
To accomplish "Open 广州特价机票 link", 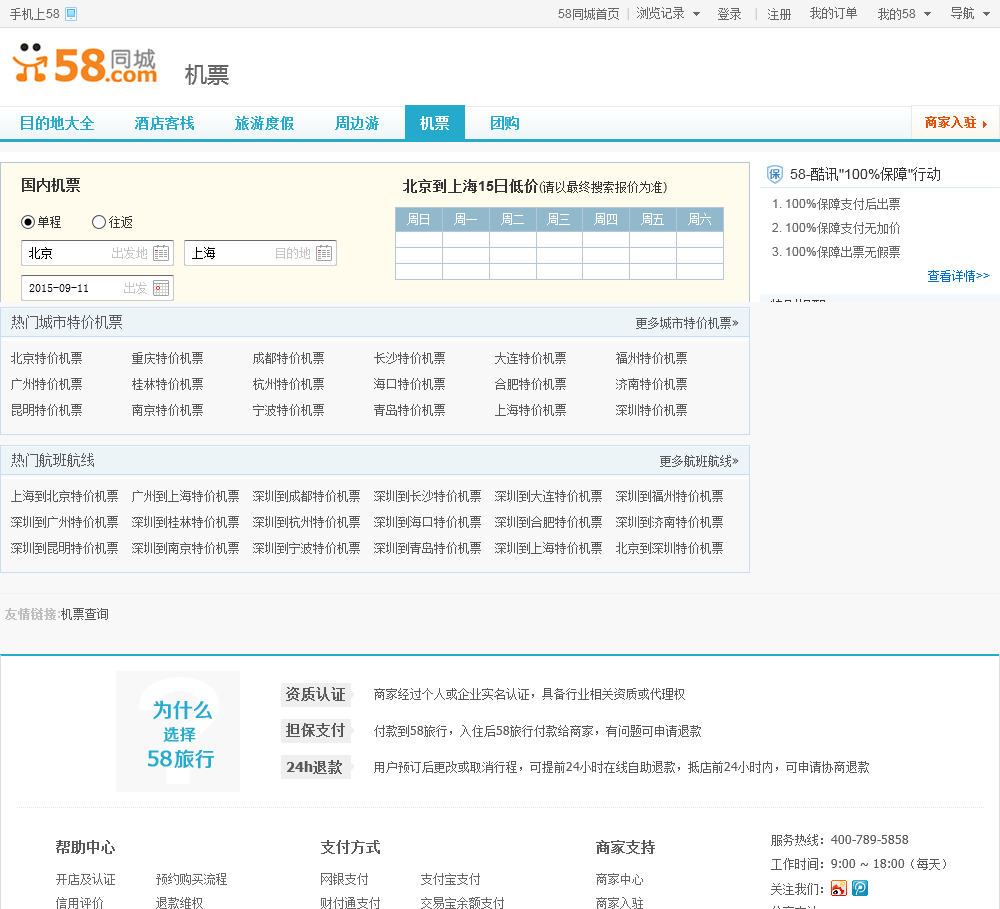I will tap(47, 385).
